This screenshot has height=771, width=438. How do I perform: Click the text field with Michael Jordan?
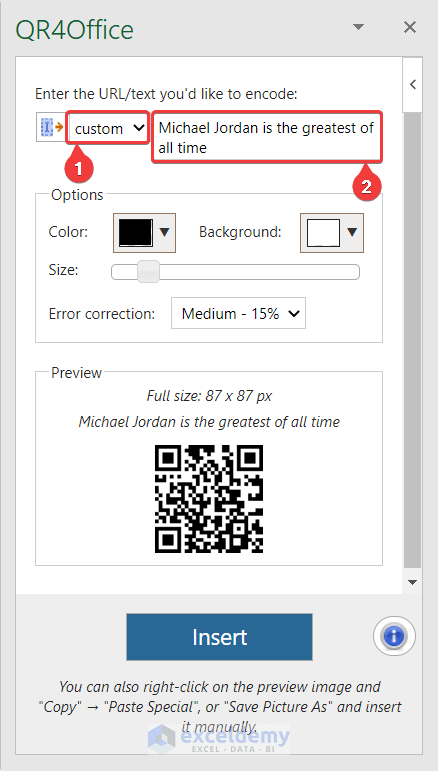click(x=267, y=137)
